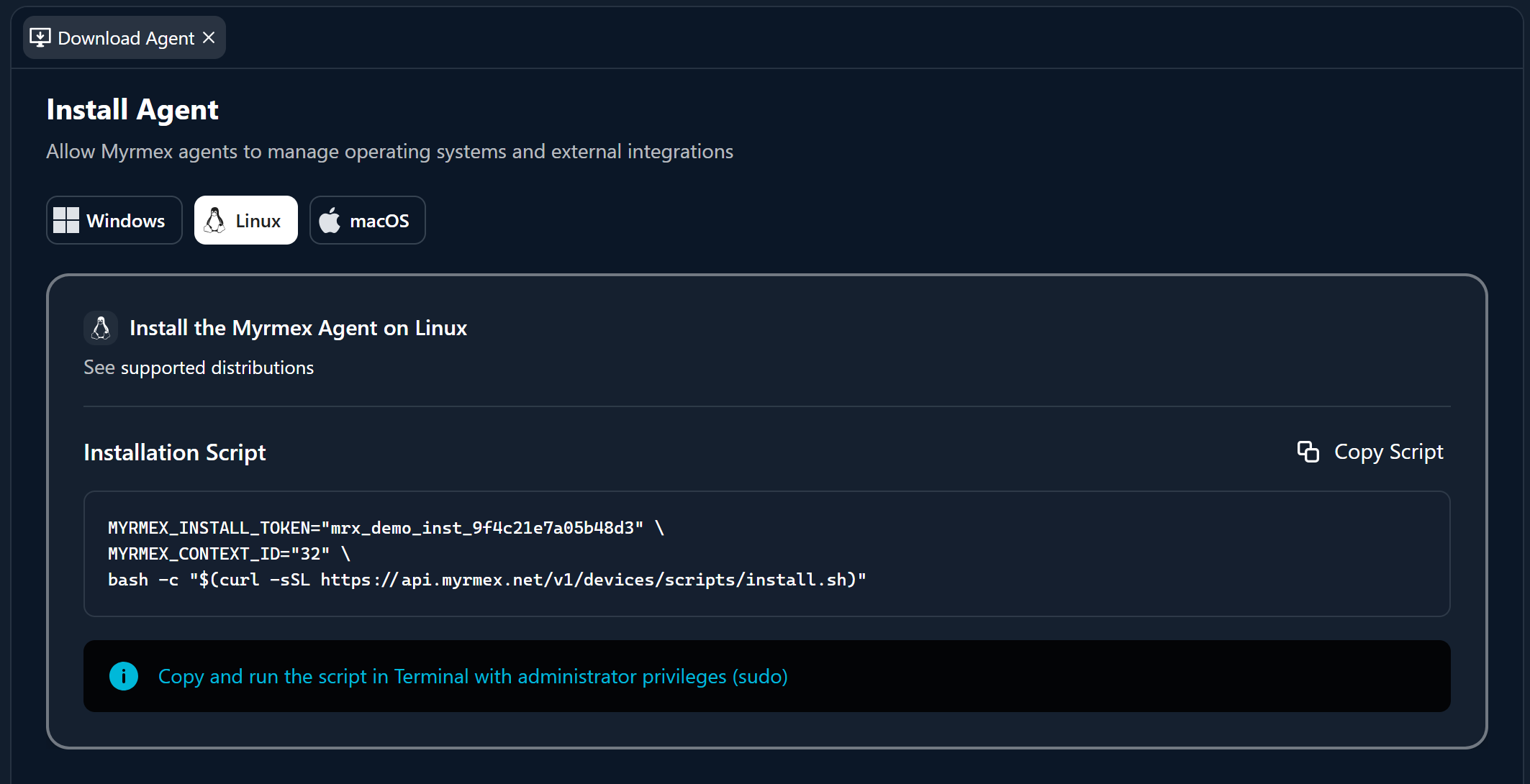1530x784 pixels.
Task: Click the Install the Myrmex Agent on Linux title
Action: 299,328
